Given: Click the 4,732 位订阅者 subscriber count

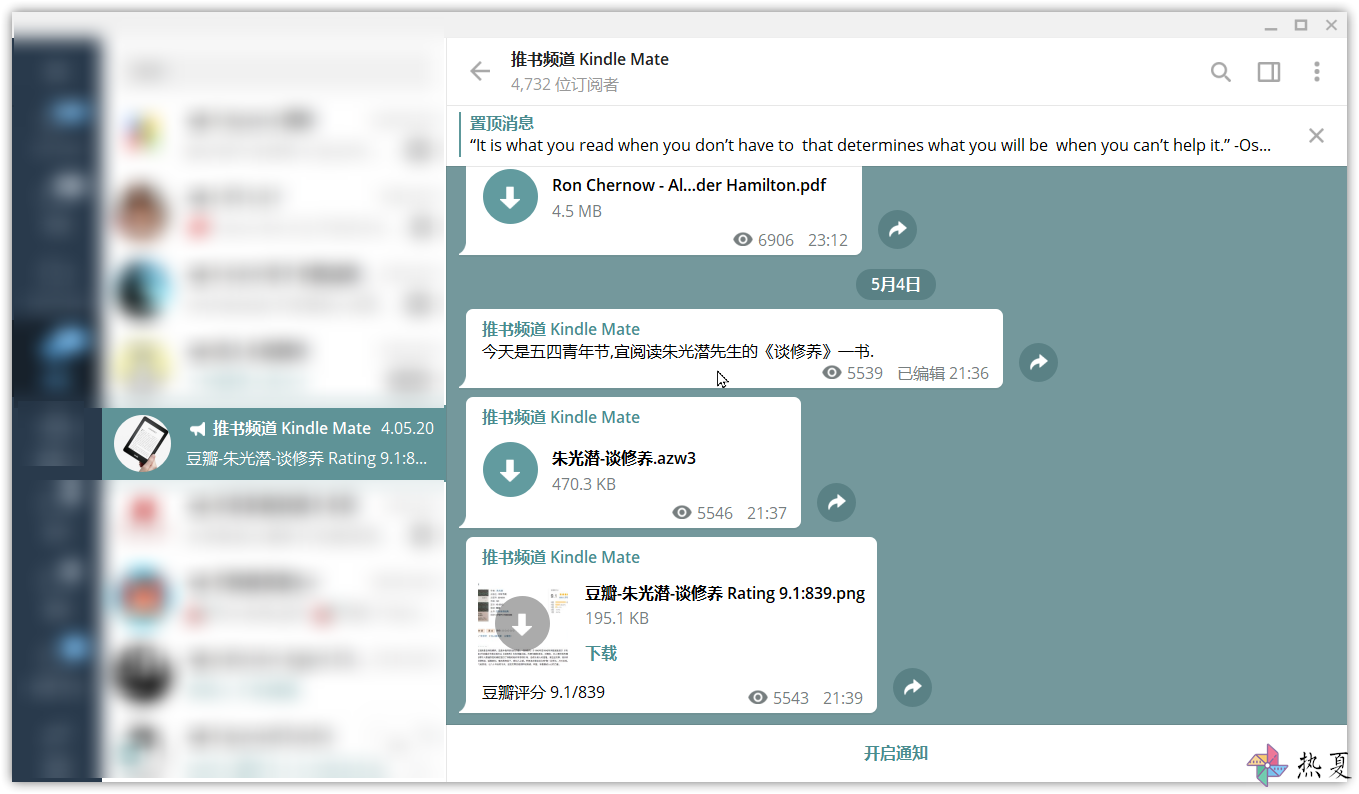Looking at the screenshot, I should 564,85.
